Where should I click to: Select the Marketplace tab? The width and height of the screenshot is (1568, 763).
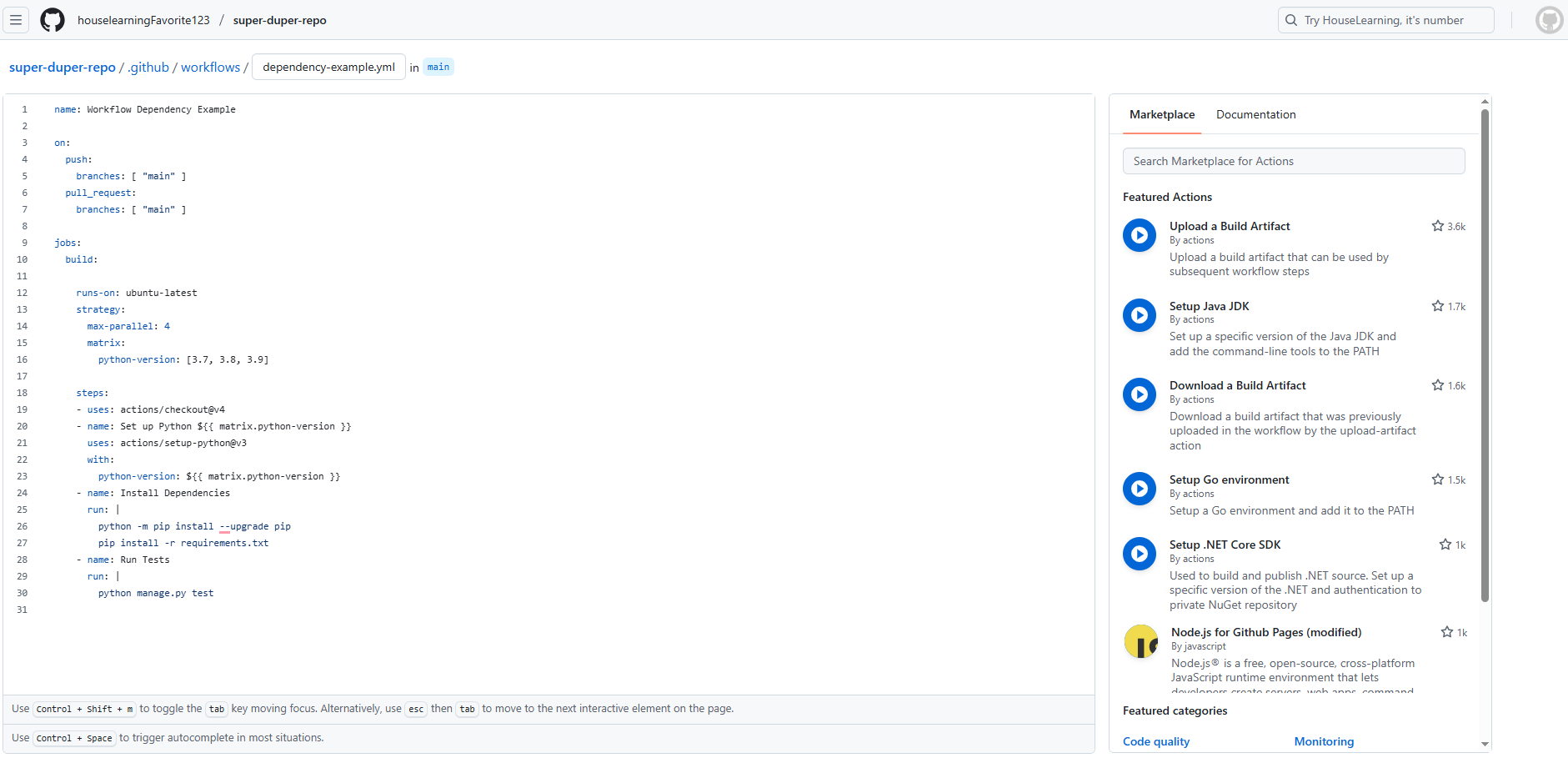point(1161,115)
